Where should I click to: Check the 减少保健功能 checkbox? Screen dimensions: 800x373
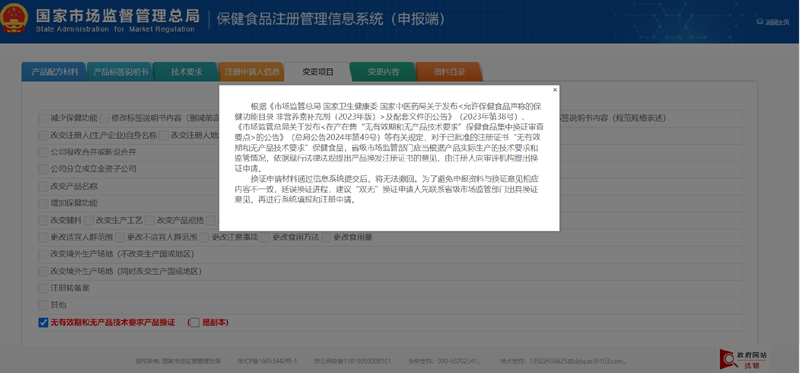[43, 118]
